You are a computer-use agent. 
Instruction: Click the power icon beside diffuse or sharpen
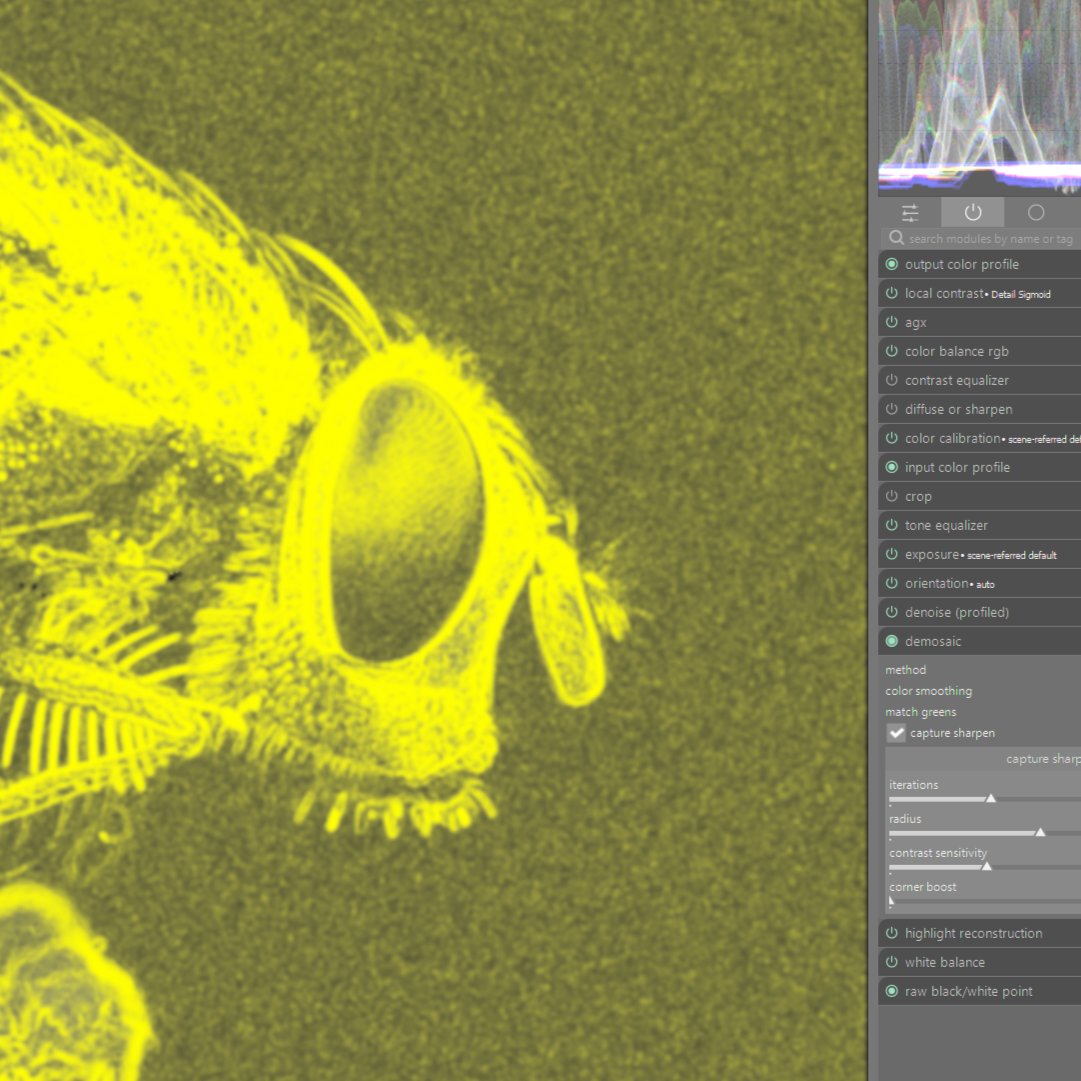pos(892,409)
